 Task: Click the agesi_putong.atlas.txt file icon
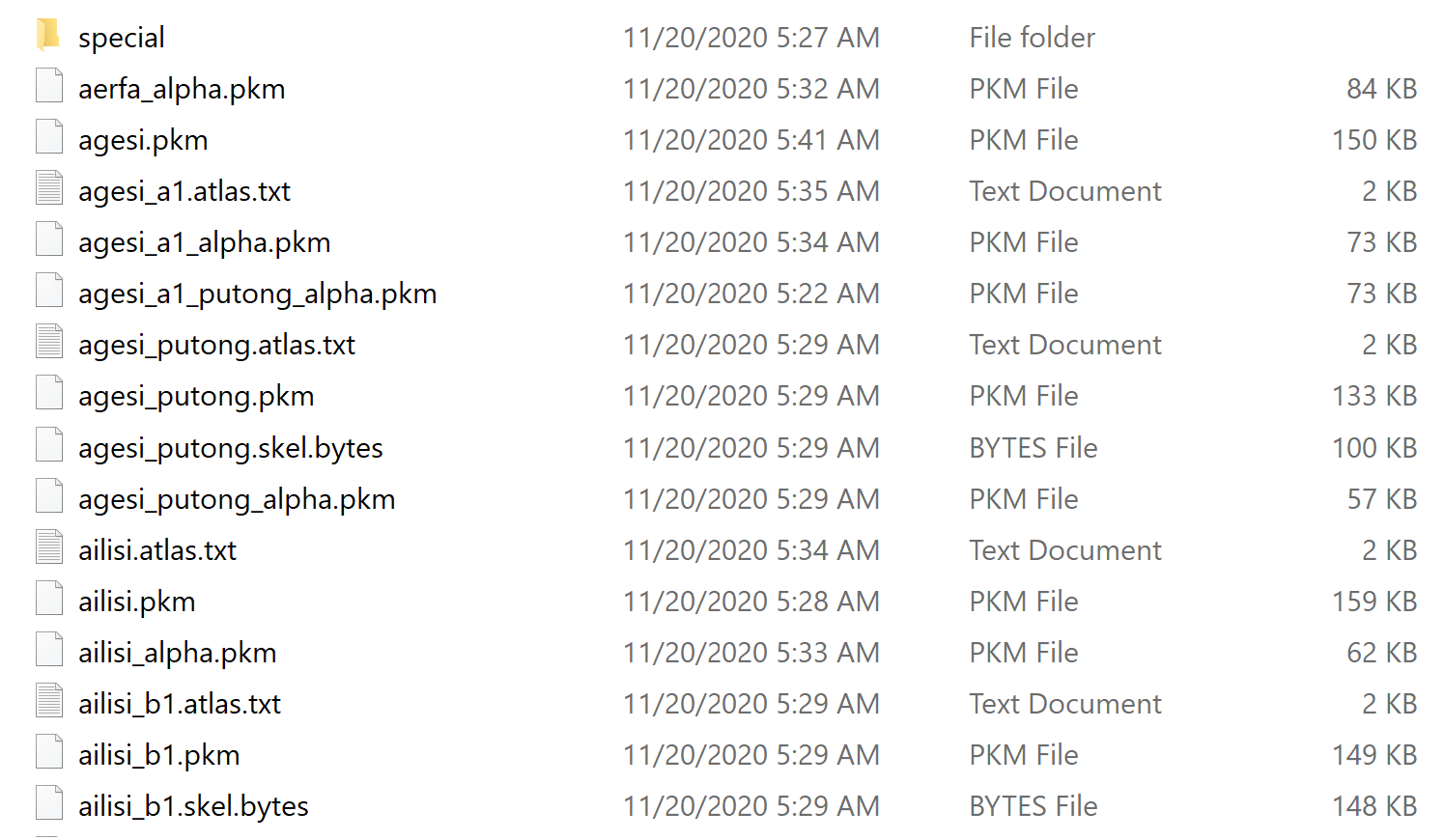coord(49,342)
